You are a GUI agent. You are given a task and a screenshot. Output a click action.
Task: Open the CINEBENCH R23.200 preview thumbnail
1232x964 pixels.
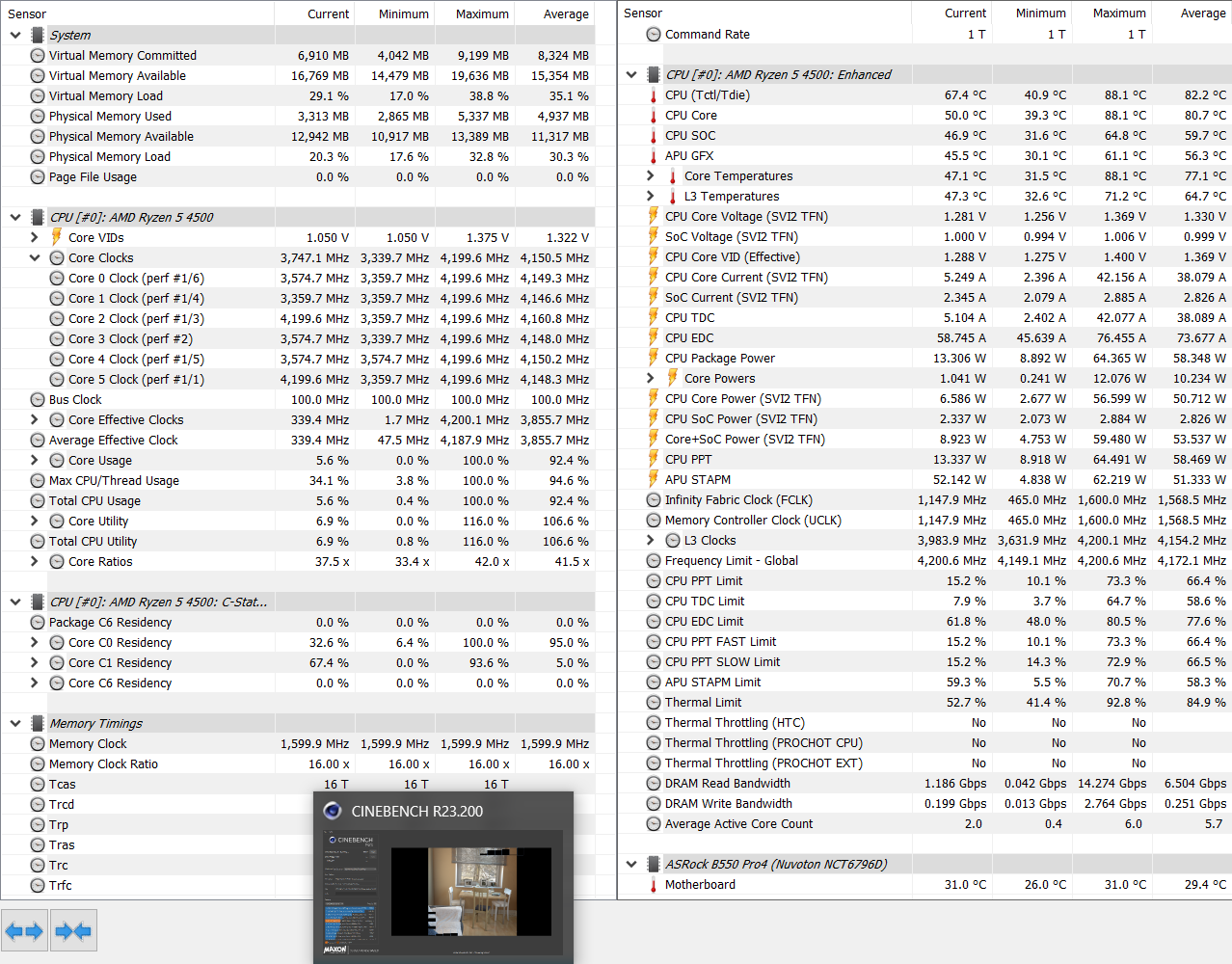click(443, 892)
